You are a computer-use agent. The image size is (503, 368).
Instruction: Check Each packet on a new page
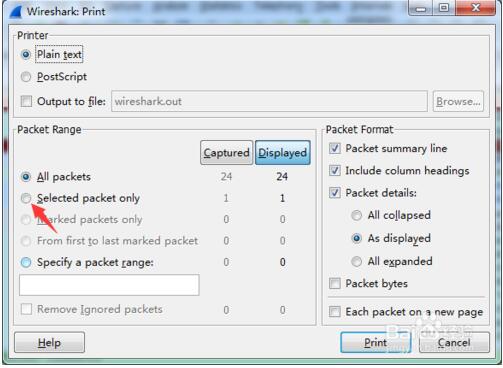click(x=335, y=312)
